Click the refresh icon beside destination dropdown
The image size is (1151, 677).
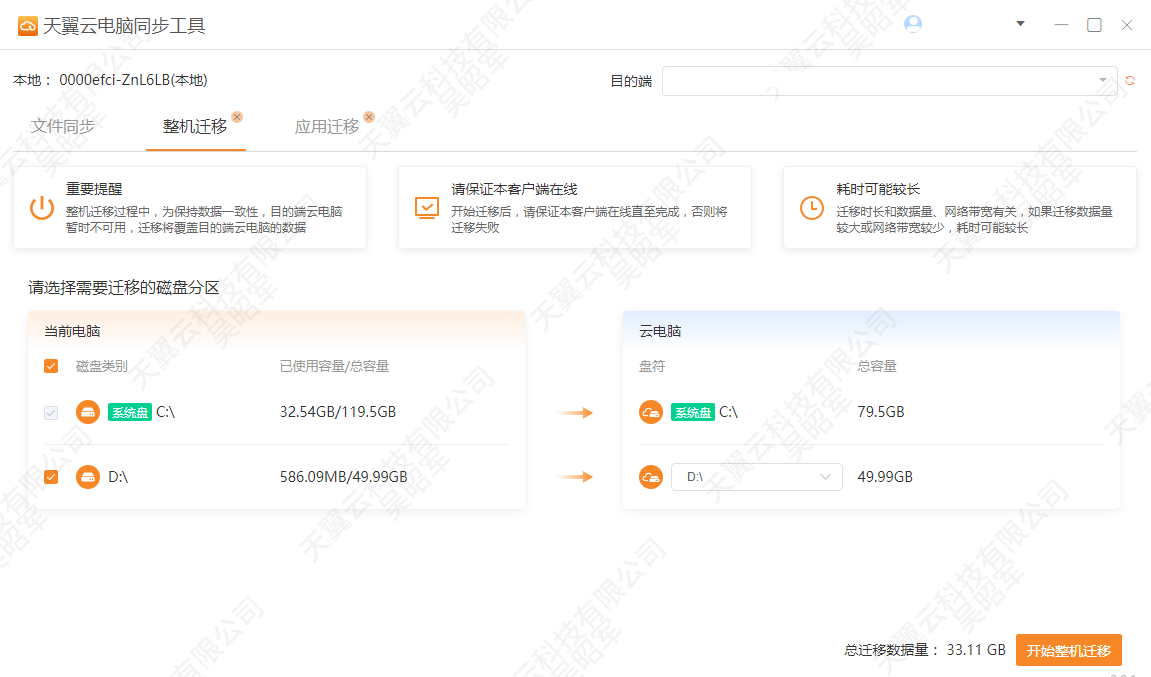click(x=1130, y=81)
